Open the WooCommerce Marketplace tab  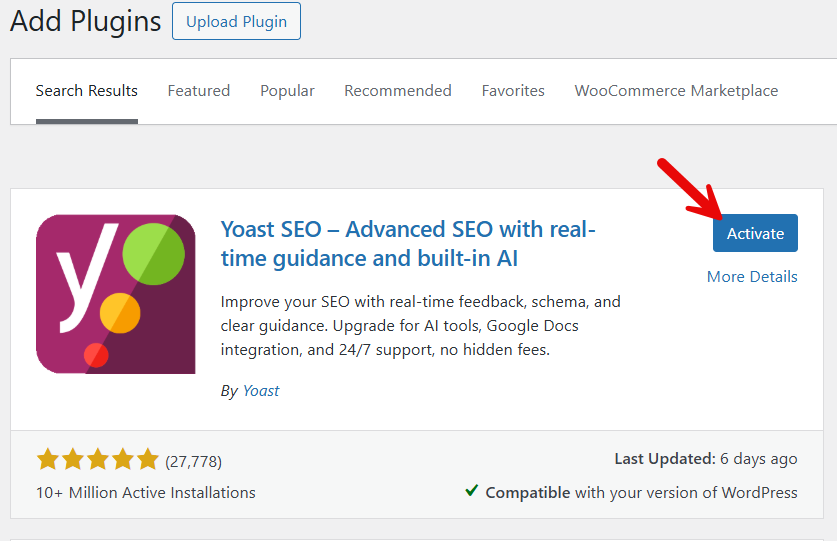pos(676,91)
